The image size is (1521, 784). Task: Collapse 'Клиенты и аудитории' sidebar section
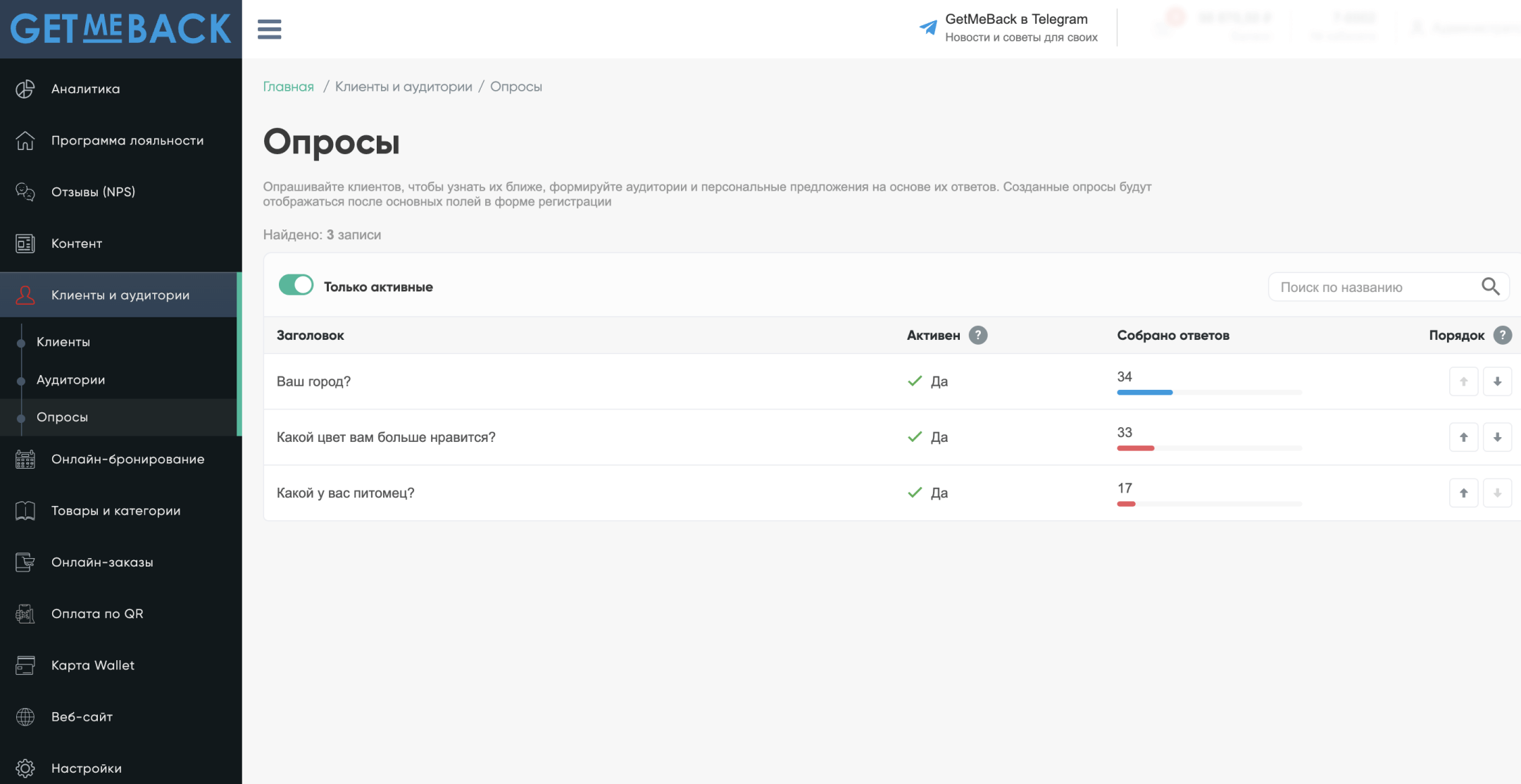point(120,295)
